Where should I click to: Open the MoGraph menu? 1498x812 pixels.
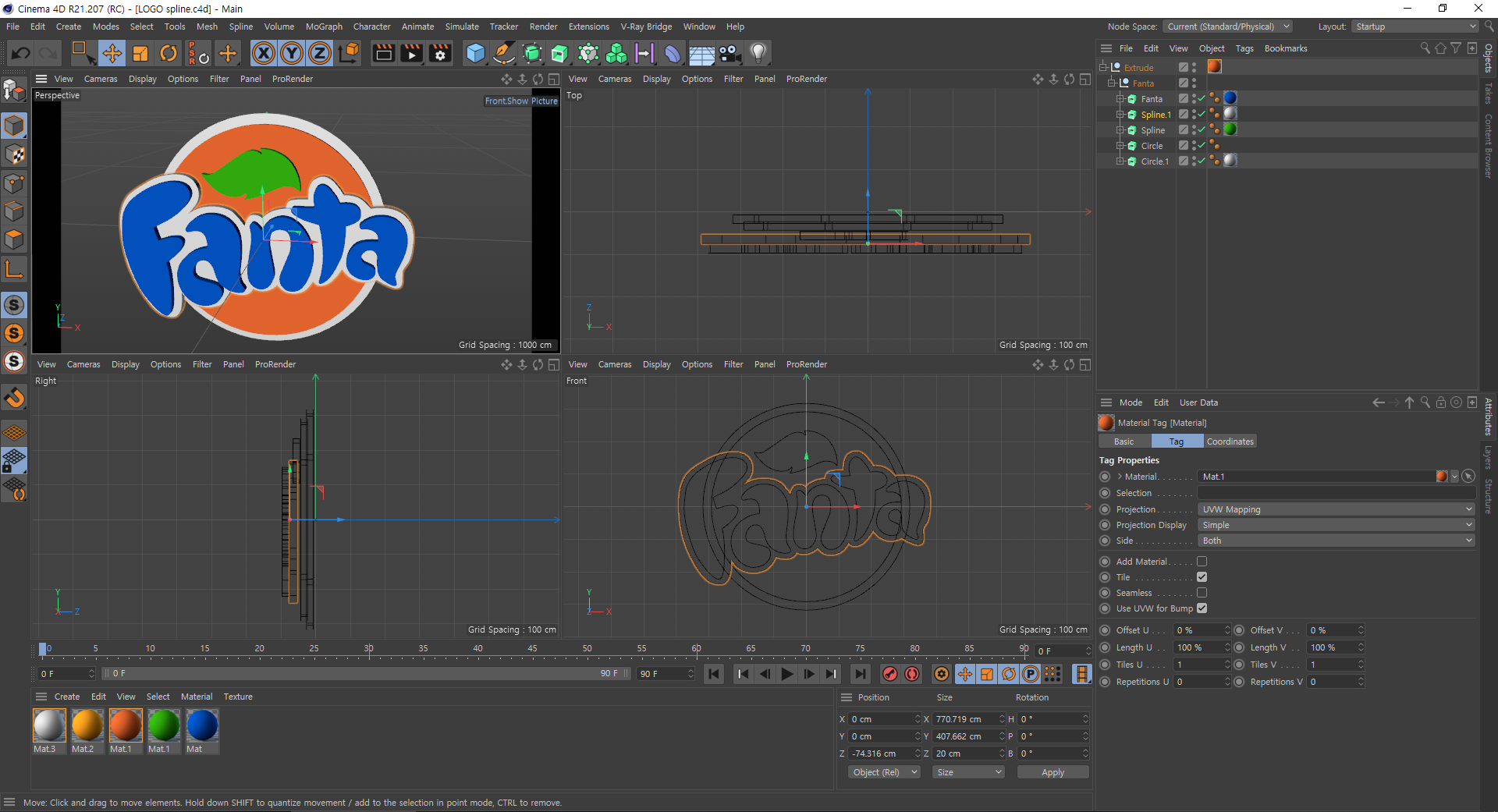(324, 27)
